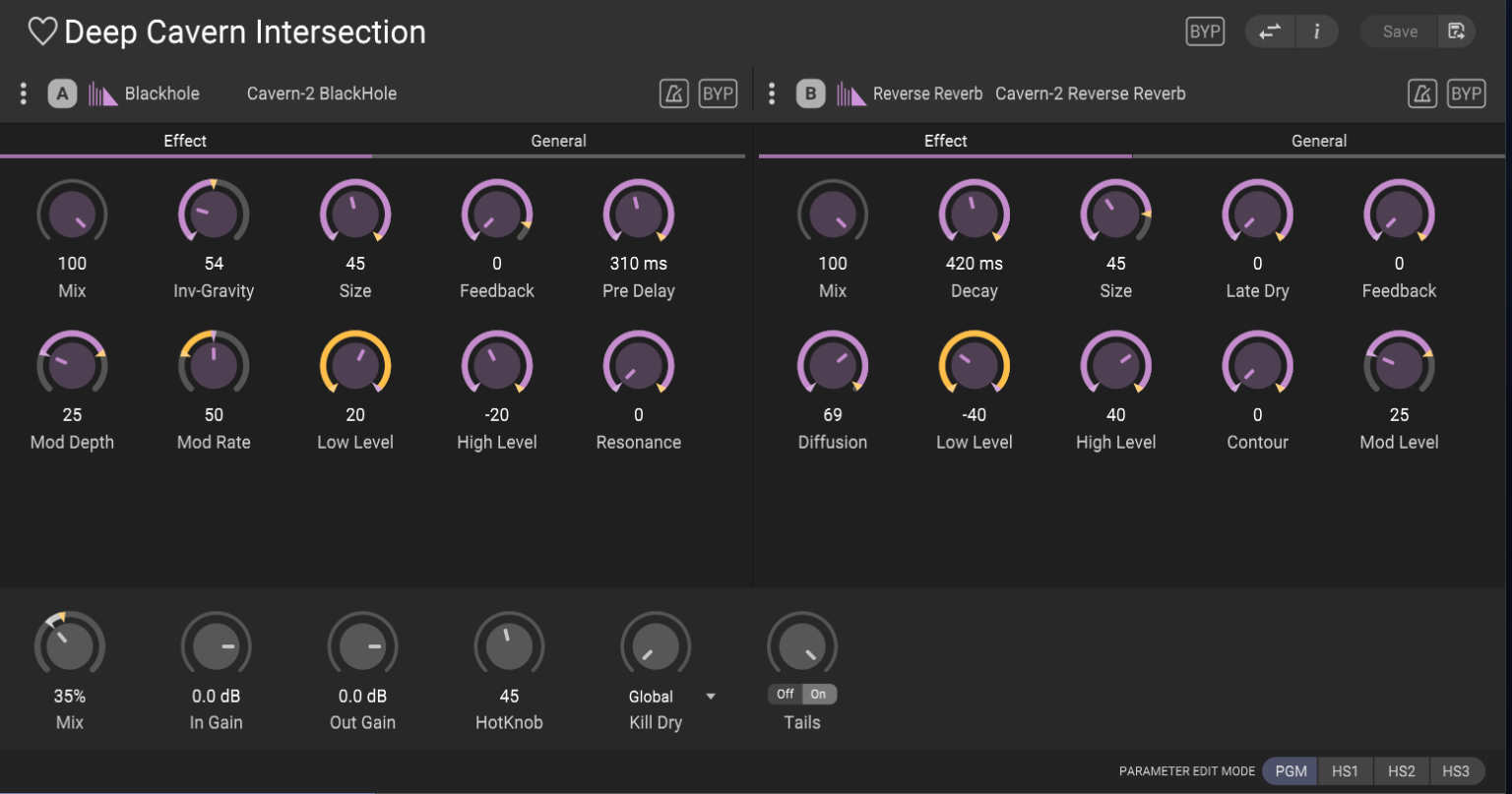Viewport: 1512px width, 794px height.
Task: Click the In Gain knob
Action: [216, 646]
